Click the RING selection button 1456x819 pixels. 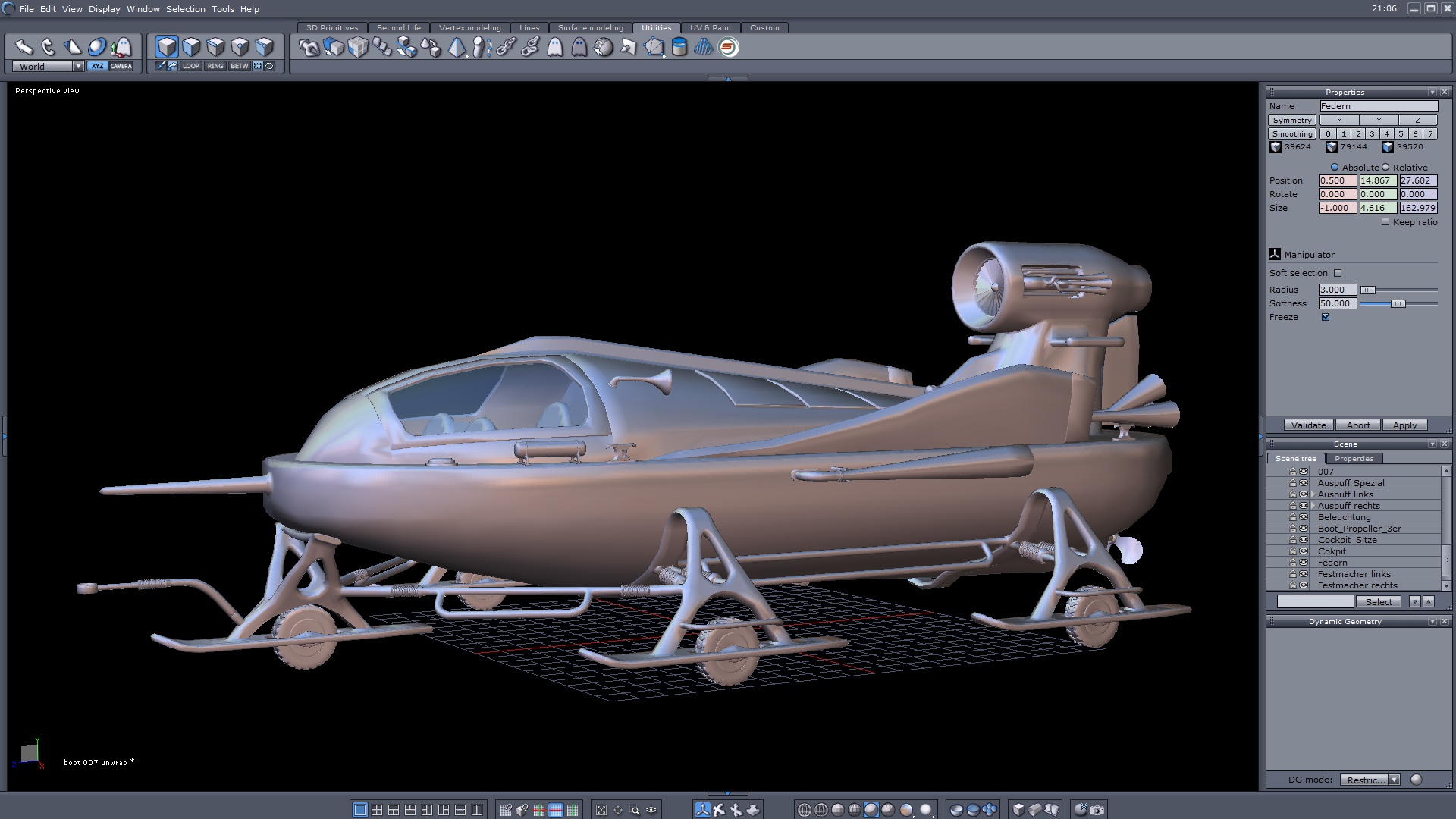pyautogui.click(x=215, y=66)
